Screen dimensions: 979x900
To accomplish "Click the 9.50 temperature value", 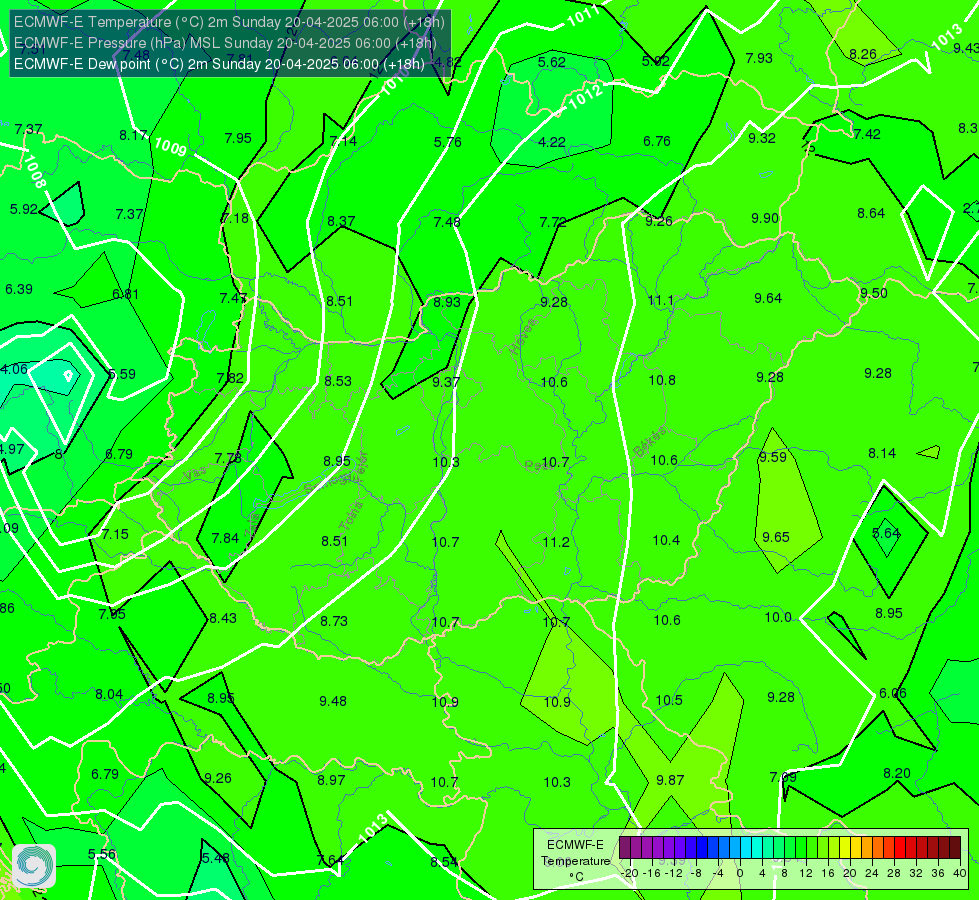I will [x=873, y=294].
